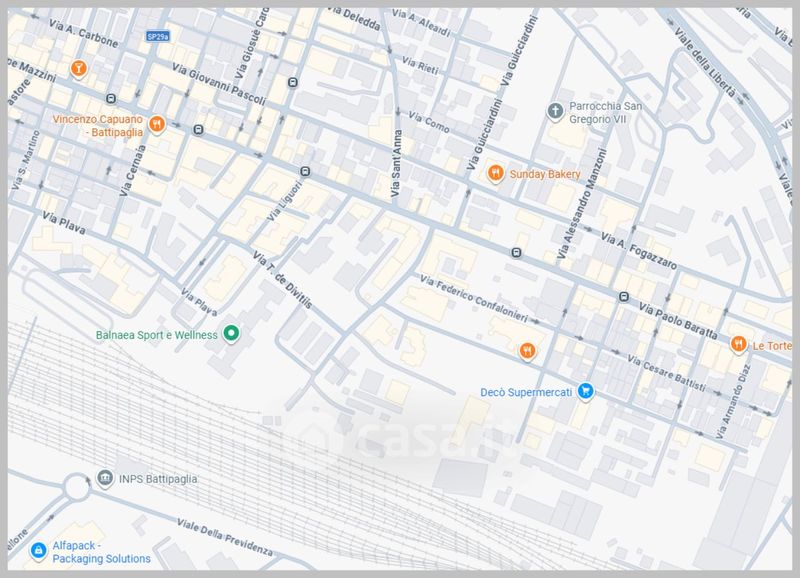Click the bus stop beside Via Liguori
This screenshot has width=800, height=578.
(x=305, y=172)
